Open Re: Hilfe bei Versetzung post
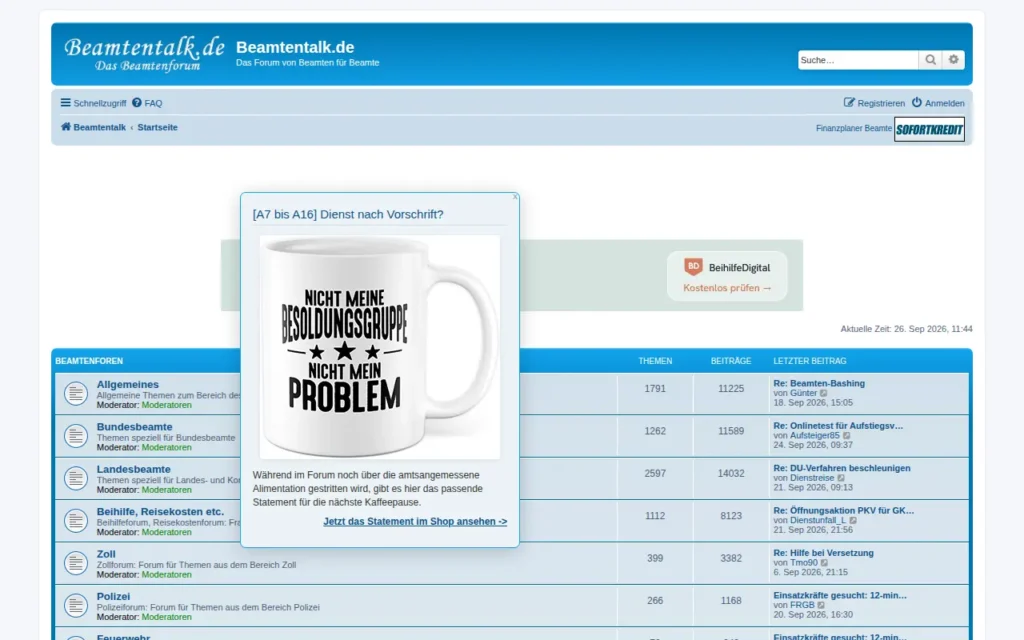The height and width of the screenshot is (640, 1024). point(824,553)
